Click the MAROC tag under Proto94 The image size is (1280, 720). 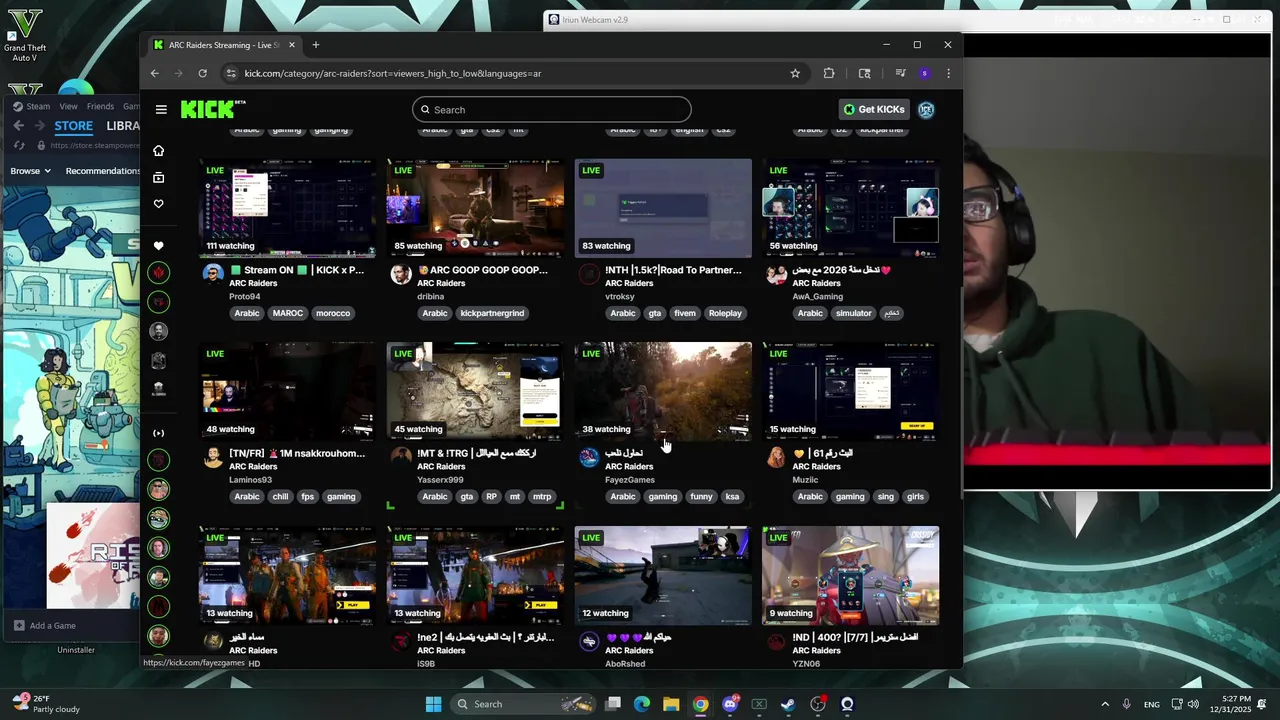click(288, 313)
